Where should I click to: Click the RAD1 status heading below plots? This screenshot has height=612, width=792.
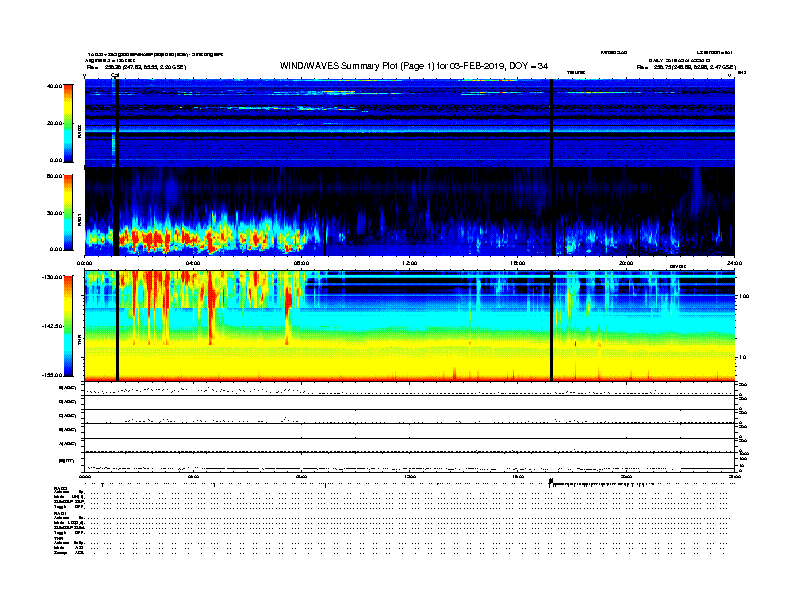point(60,514)
